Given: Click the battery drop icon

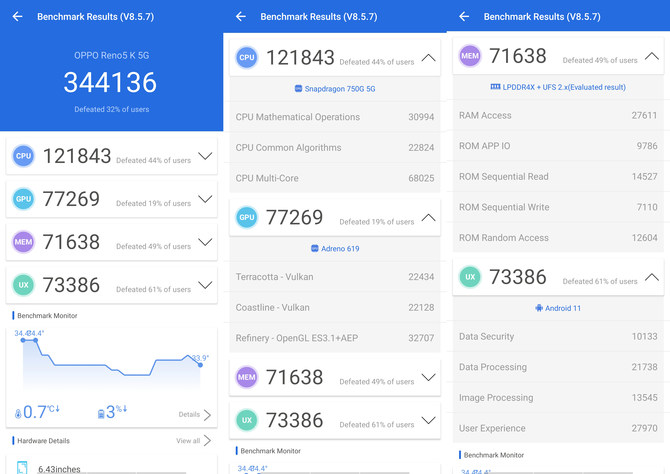Looking at the screenshot, I should 101,414.
